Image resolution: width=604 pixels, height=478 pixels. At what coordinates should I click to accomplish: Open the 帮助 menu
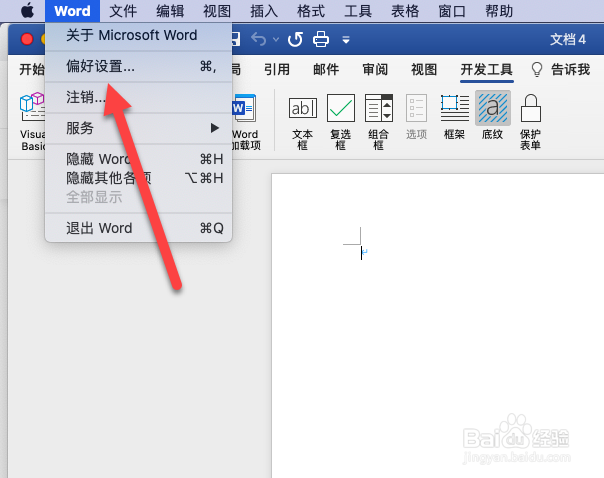499,11
